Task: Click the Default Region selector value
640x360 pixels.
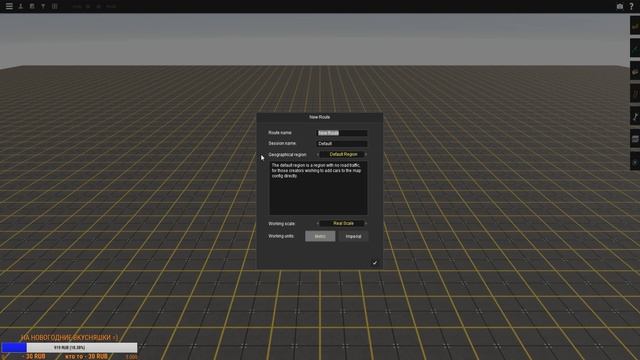Action: pos(343,154)
